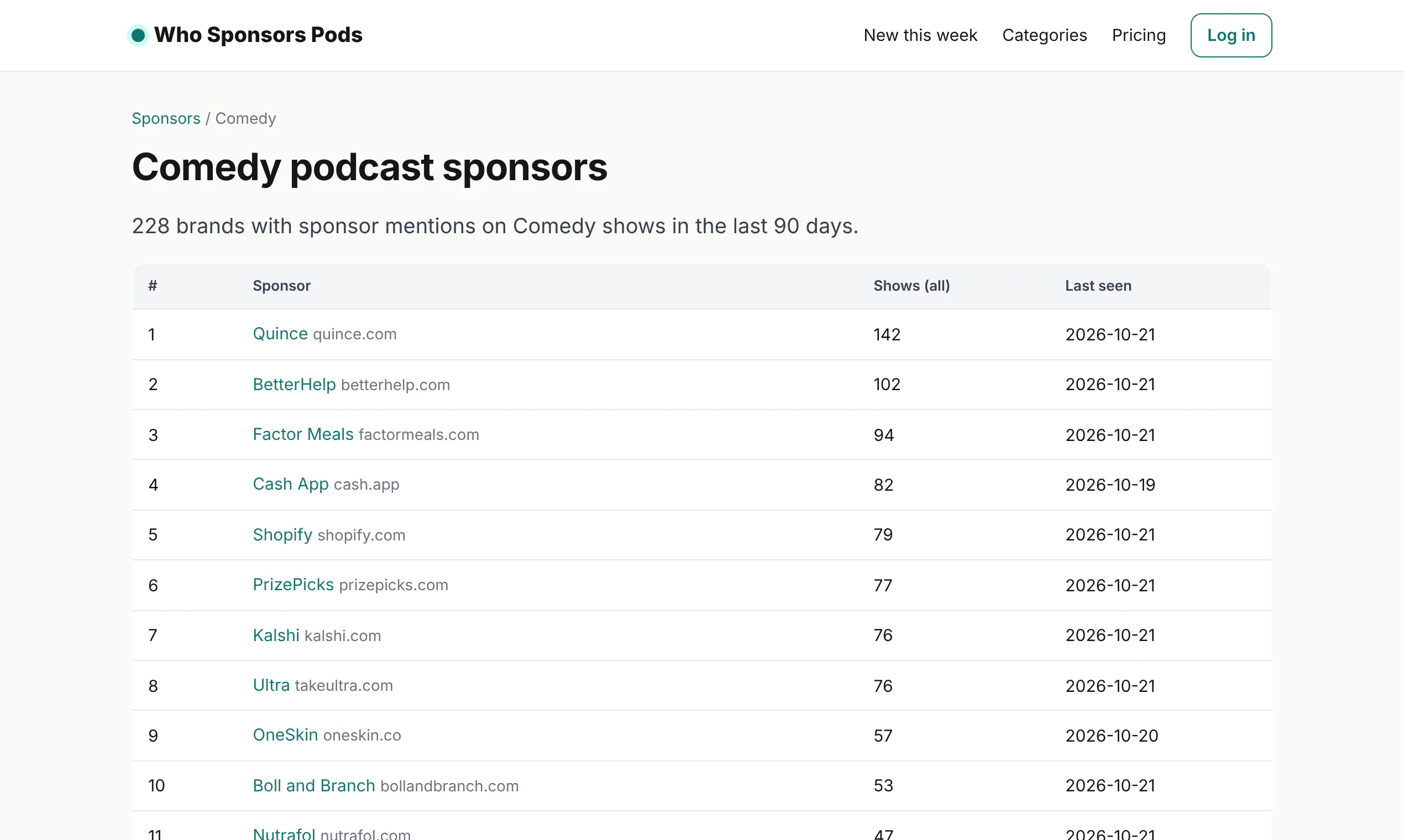Click the 2026-10-19 date for Cash App
1404x840 pixels.
(x=1110, y=485)
